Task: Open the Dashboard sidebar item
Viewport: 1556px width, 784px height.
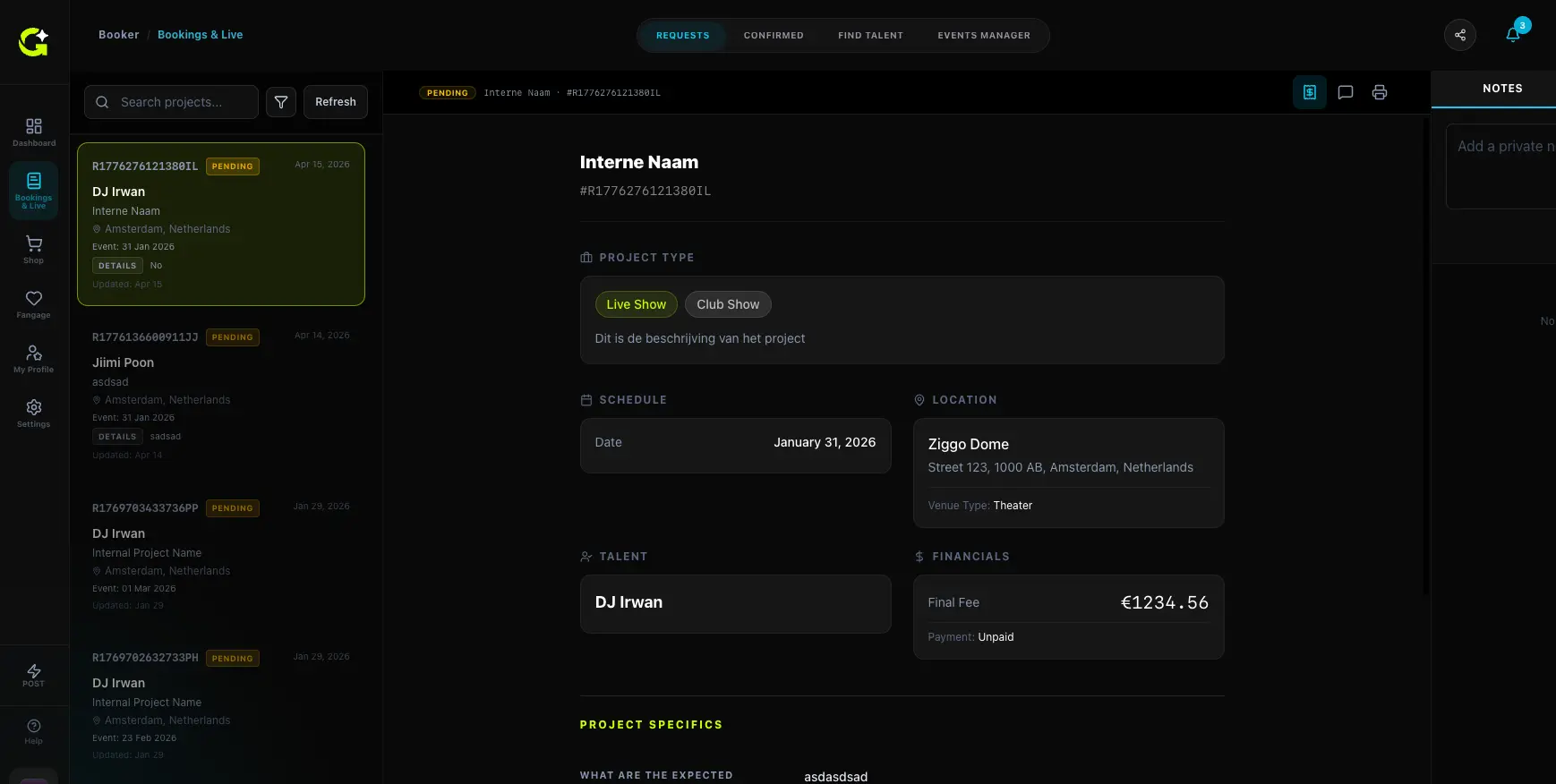Action: (x=34, y=132)
